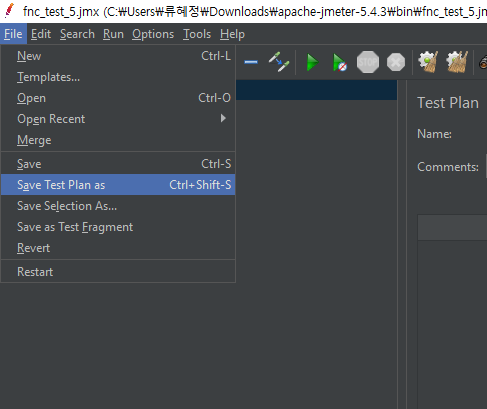
Task: Click Revert in the File menu
Action: click(x=118, y=248)
